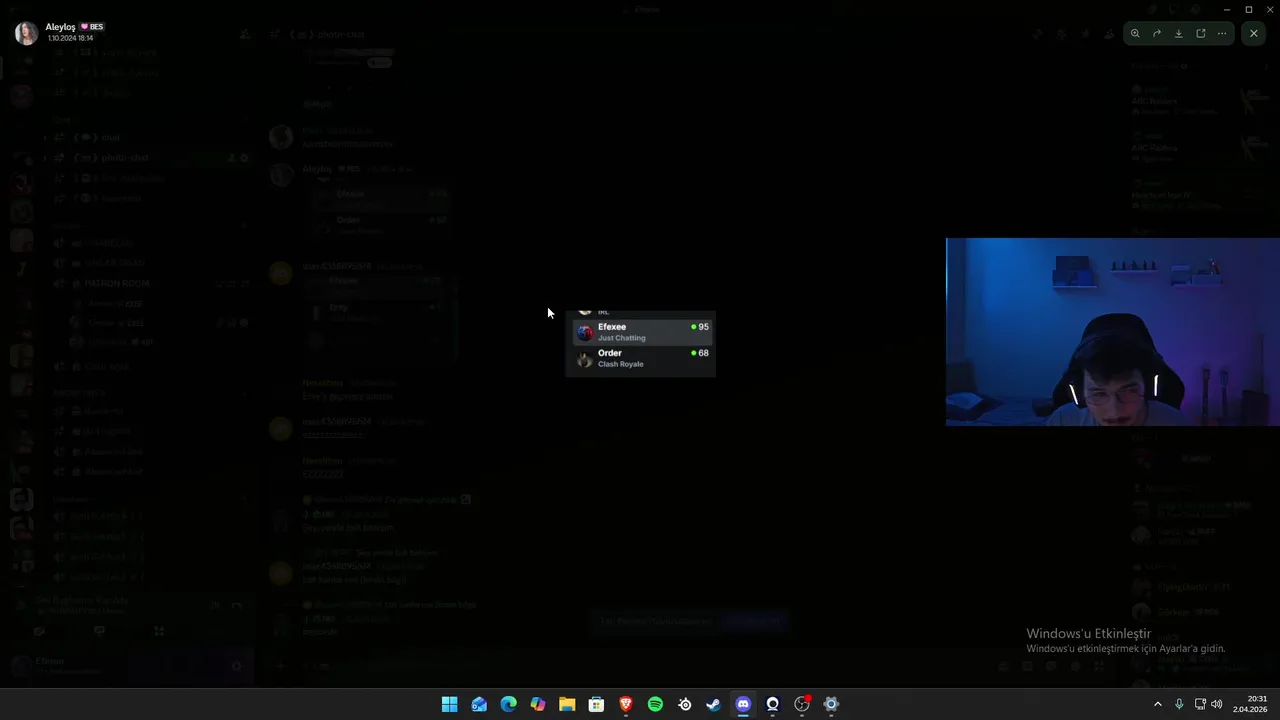
Task: Download the image from the viewer toolbar
Action: (x=1179, y=33)
